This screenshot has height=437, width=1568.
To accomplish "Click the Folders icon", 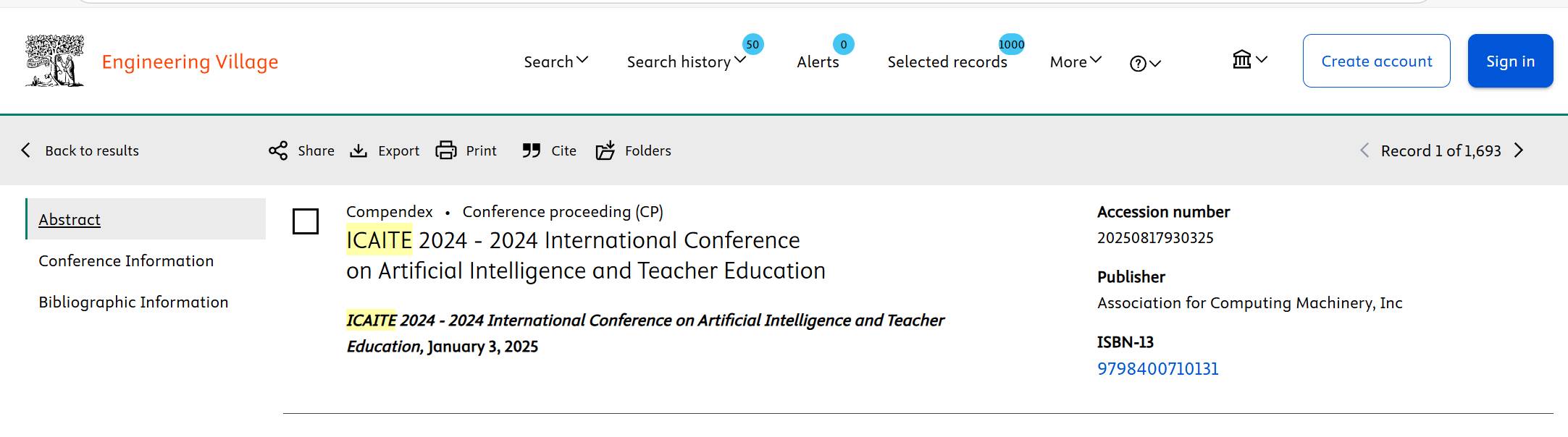I will click(x=605, y=150).
